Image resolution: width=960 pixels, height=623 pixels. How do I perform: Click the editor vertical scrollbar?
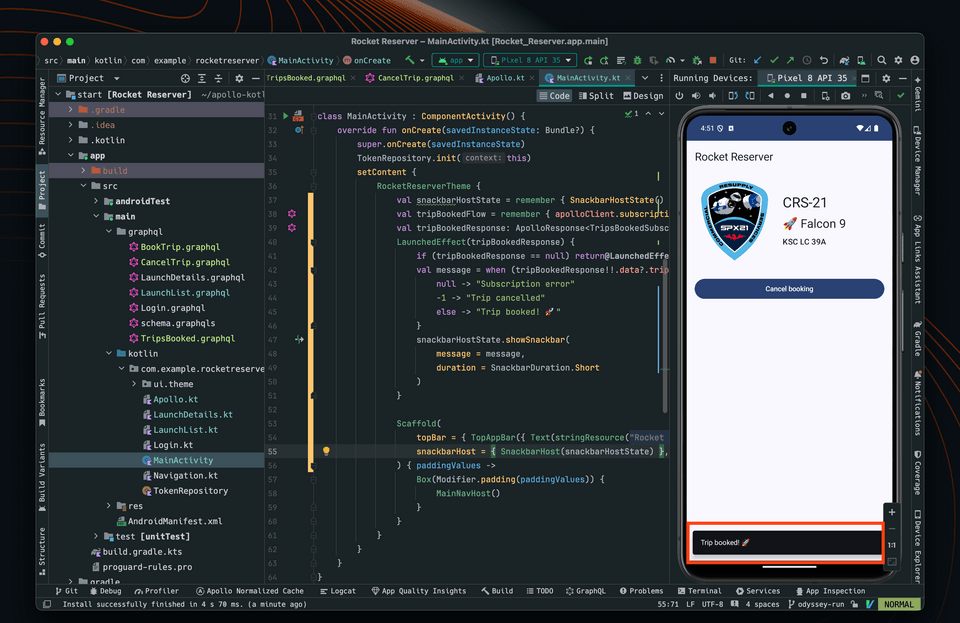(664, 337)
